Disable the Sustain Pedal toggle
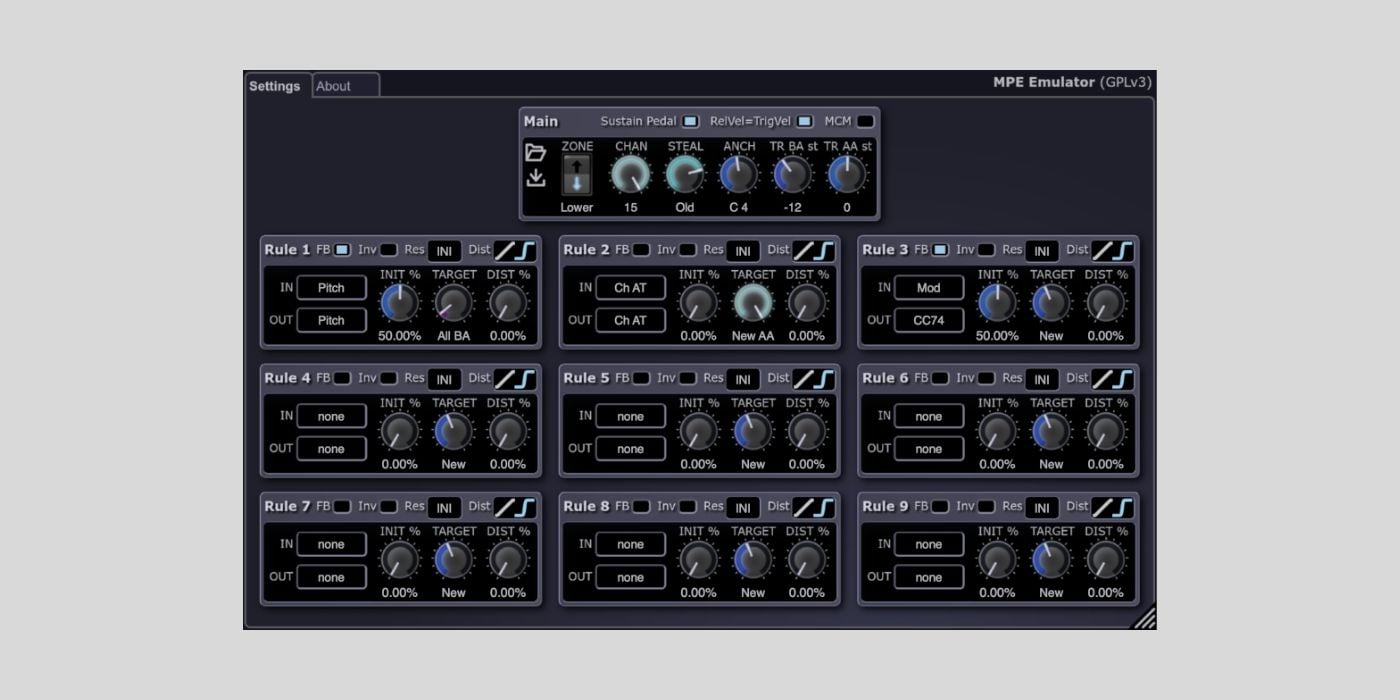 (691, 121)
